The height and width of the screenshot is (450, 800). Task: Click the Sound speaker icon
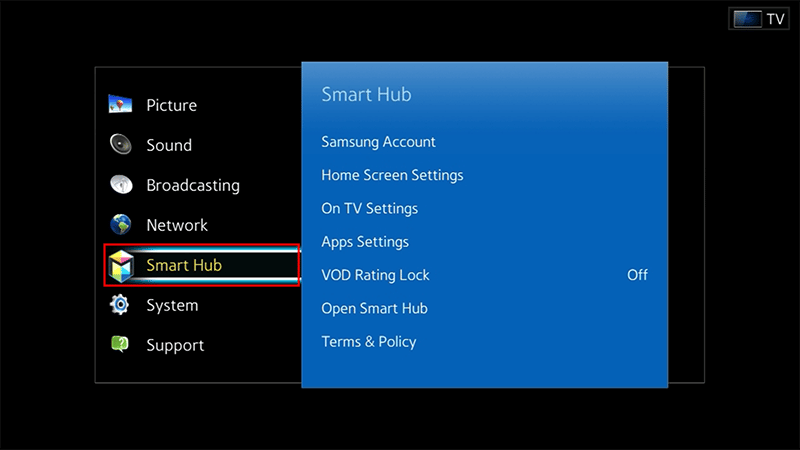[121, 144]
